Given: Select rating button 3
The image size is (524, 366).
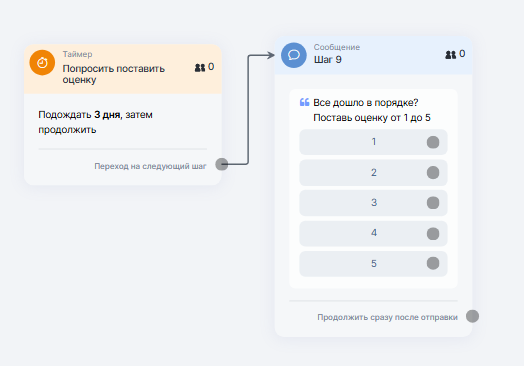Looking at the screenshot, I should click(373, 203).
